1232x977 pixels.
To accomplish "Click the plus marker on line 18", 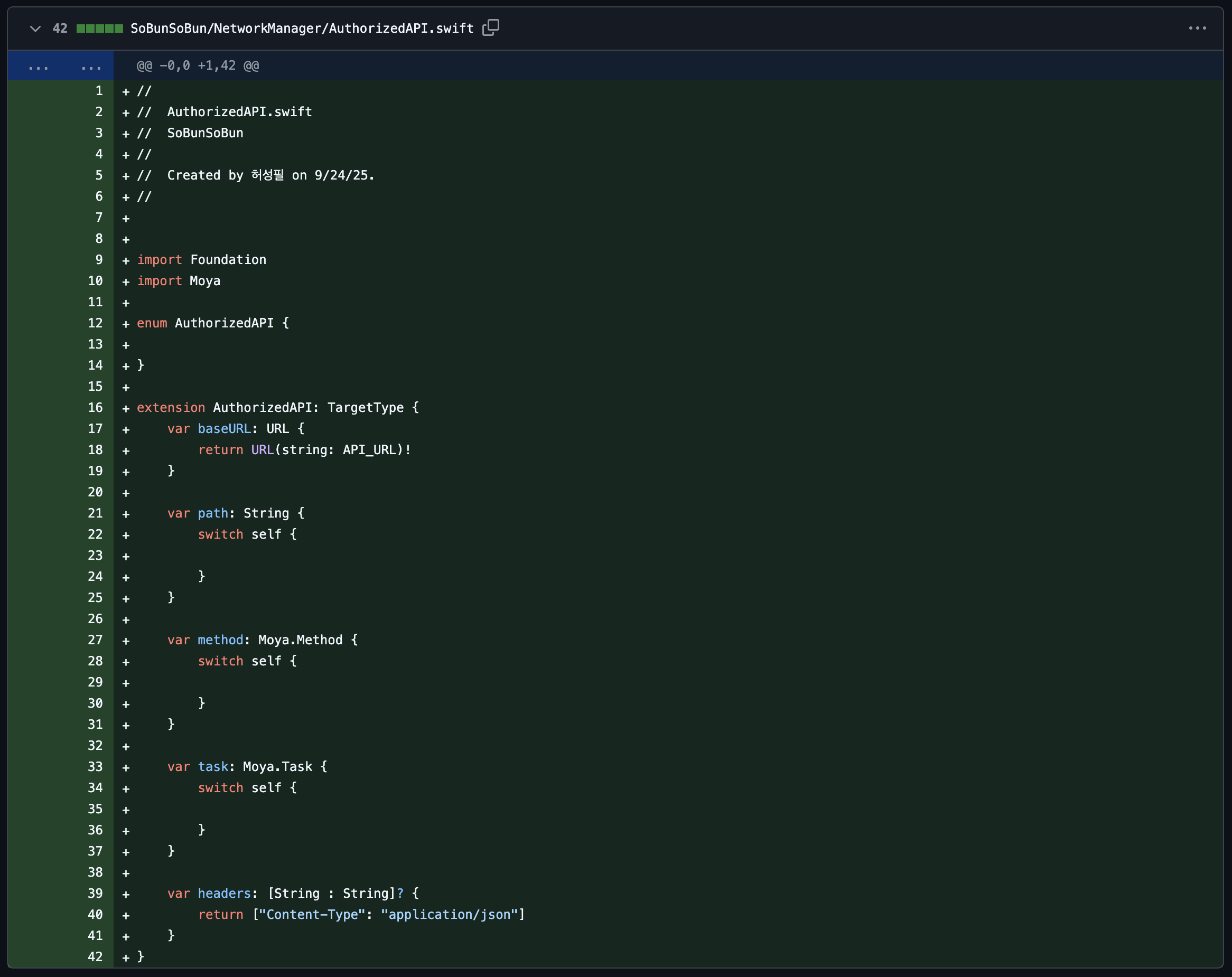I will click(126, 451).
